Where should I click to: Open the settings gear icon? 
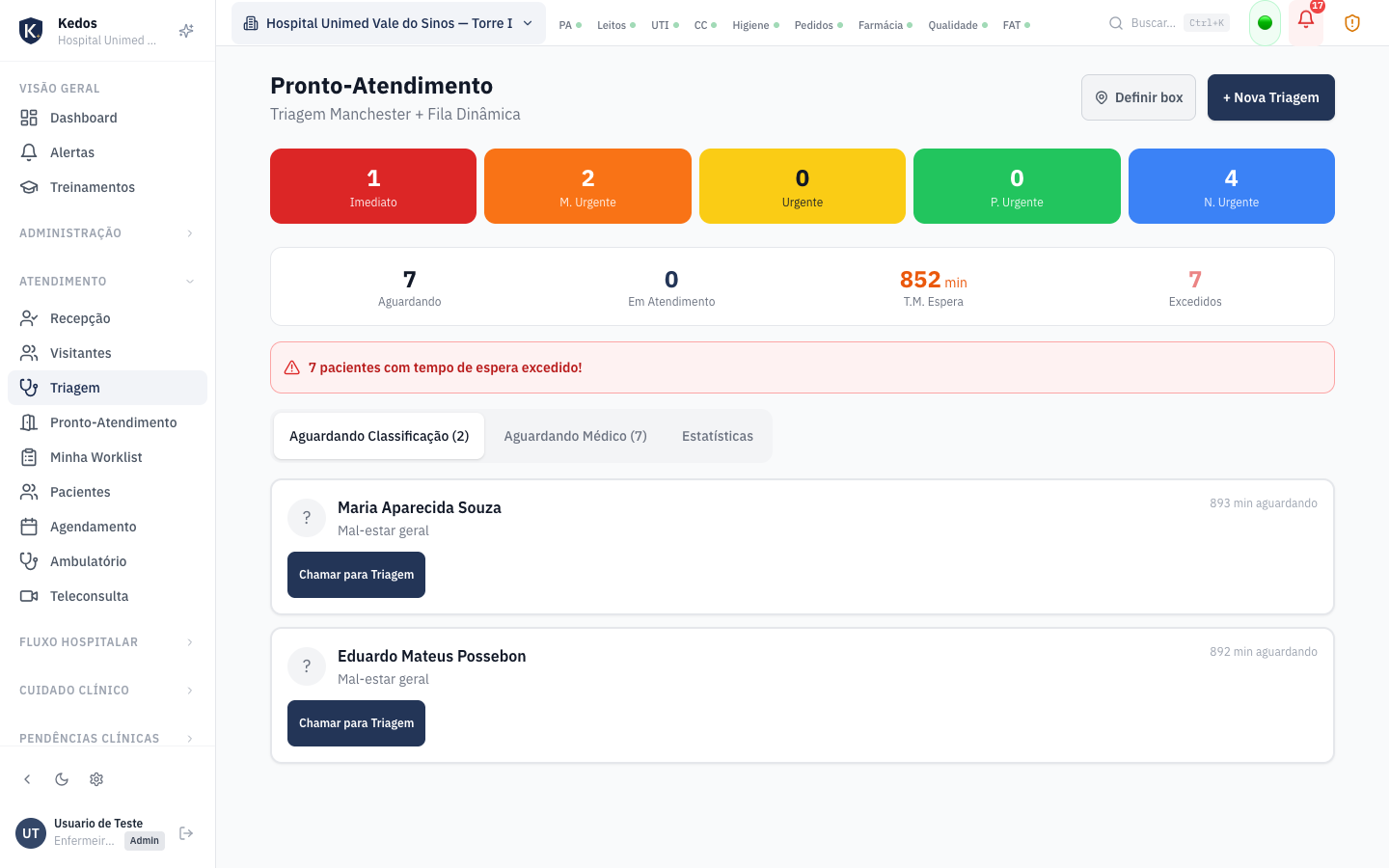pyautogui.click(x=96, y=779)
